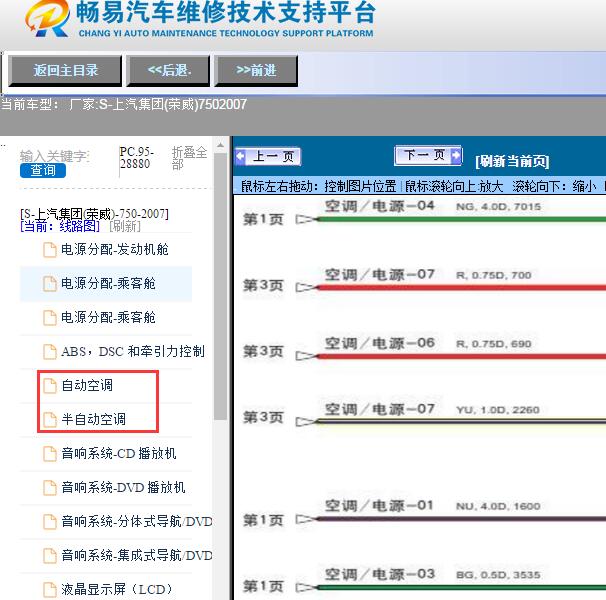Viewport: 606px width, 600px height.
Task: Click the 下一页 next page button
Action: (428, 155)
